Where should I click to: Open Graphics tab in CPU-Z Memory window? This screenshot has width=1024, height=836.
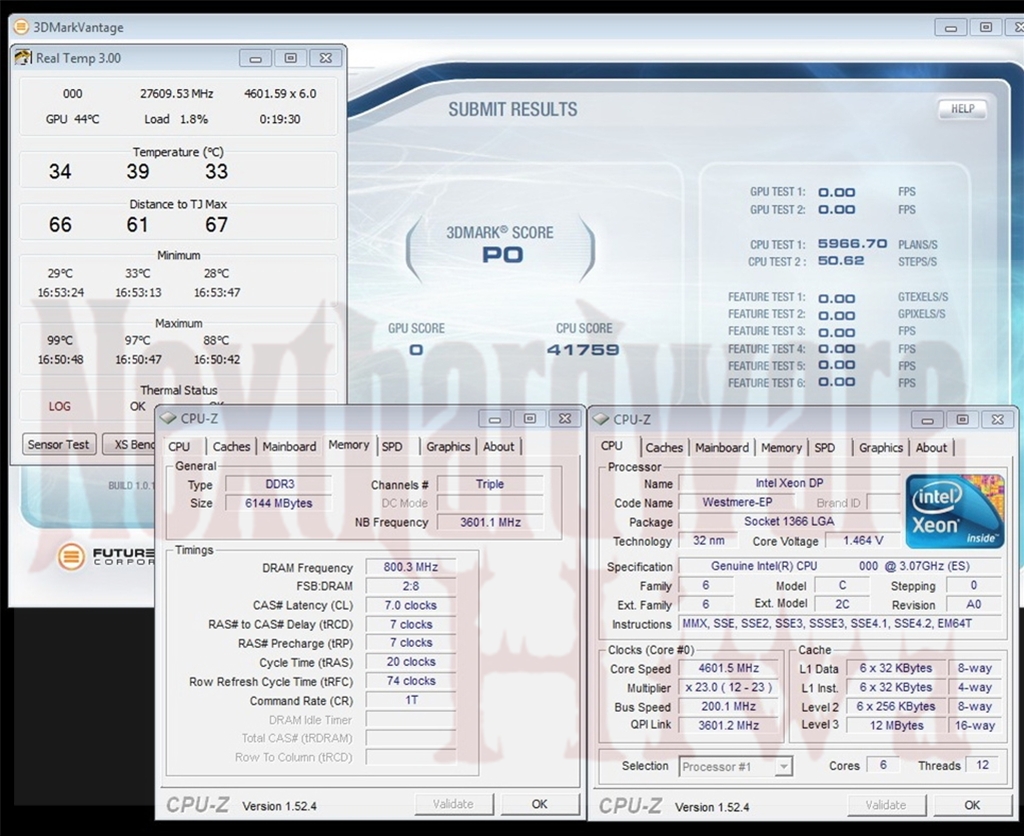(x=448, y=447)
